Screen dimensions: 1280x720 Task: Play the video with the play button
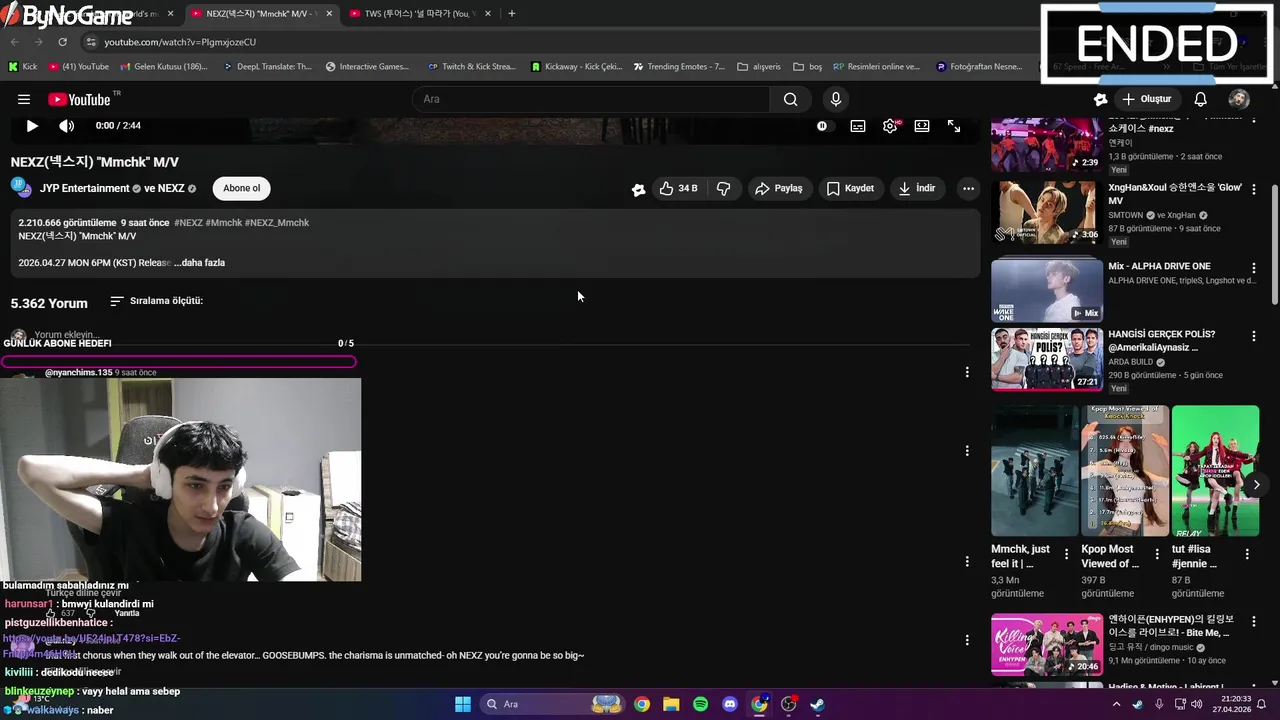click(32, 126)
